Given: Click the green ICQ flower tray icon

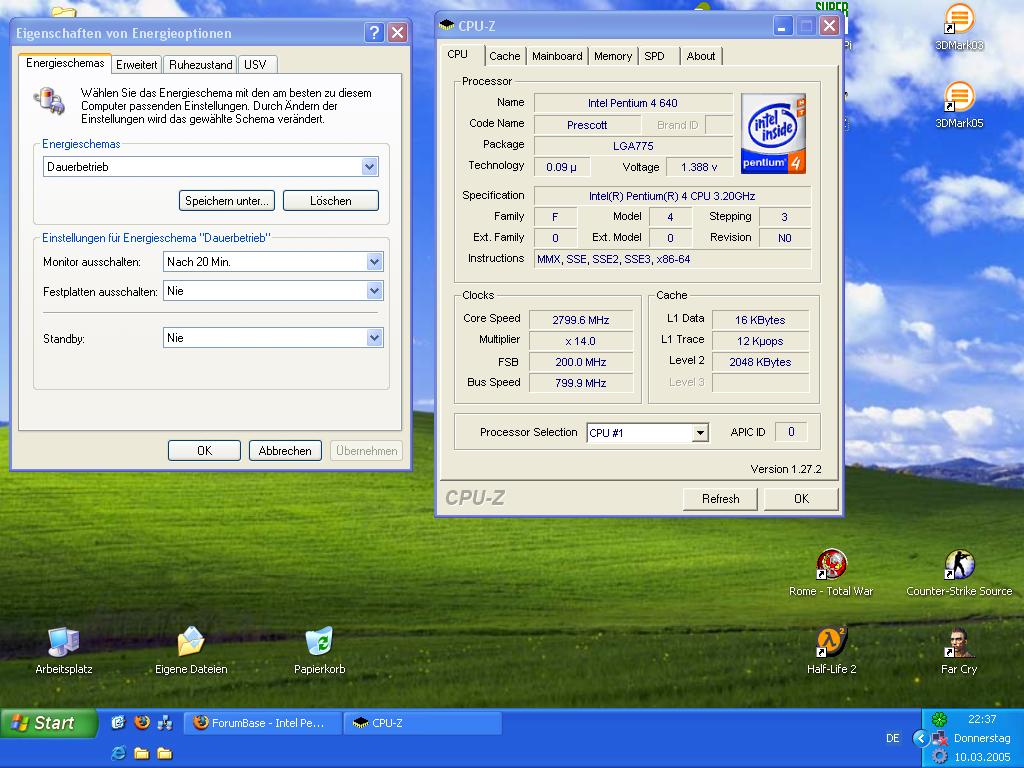Looking at the screenshot, I should [x=939, y=719].
